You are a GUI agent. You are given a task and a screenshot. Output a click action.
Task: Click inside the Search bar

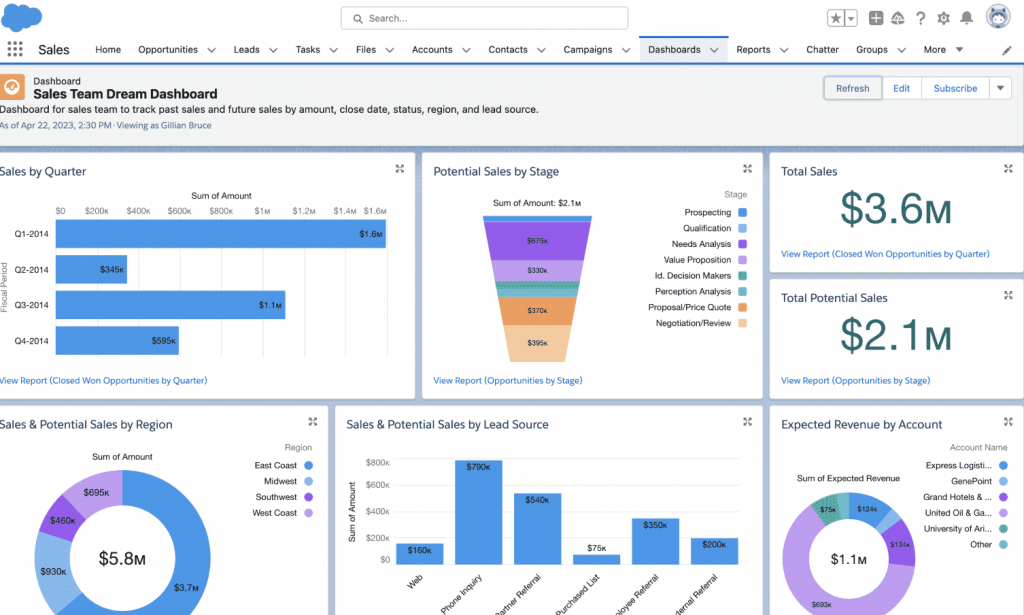[x=484, y=18]
